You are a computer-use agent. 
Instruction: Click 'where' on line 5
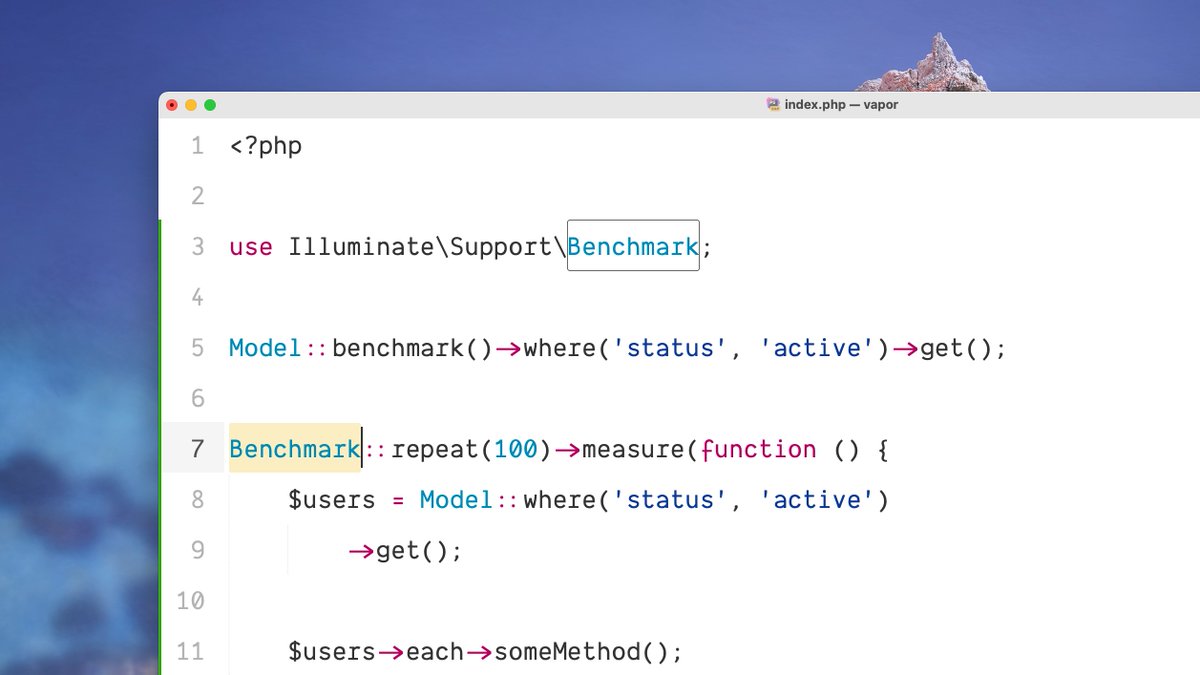(x=560, y=348)
